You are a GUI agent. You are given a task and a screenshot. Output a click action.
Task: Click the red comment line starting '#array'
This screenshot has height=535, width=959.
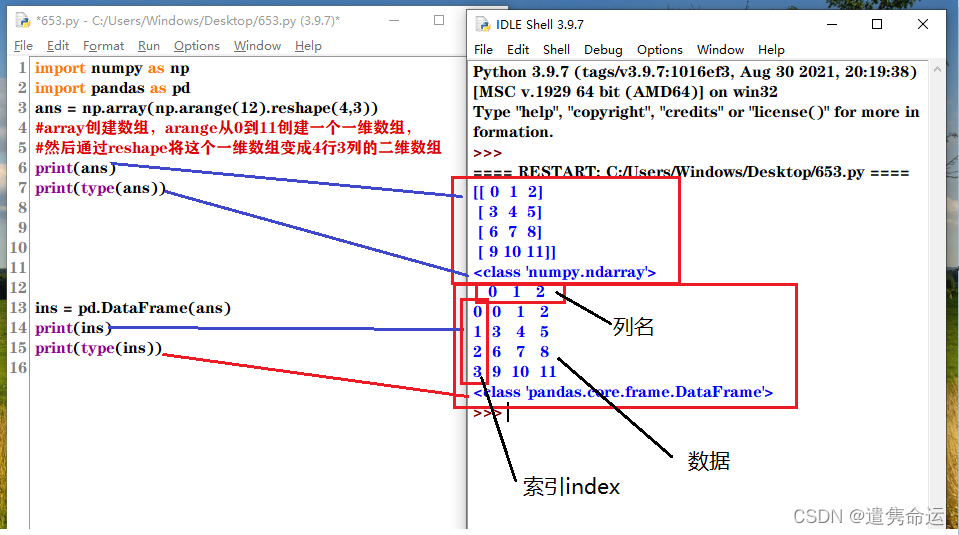224,128
